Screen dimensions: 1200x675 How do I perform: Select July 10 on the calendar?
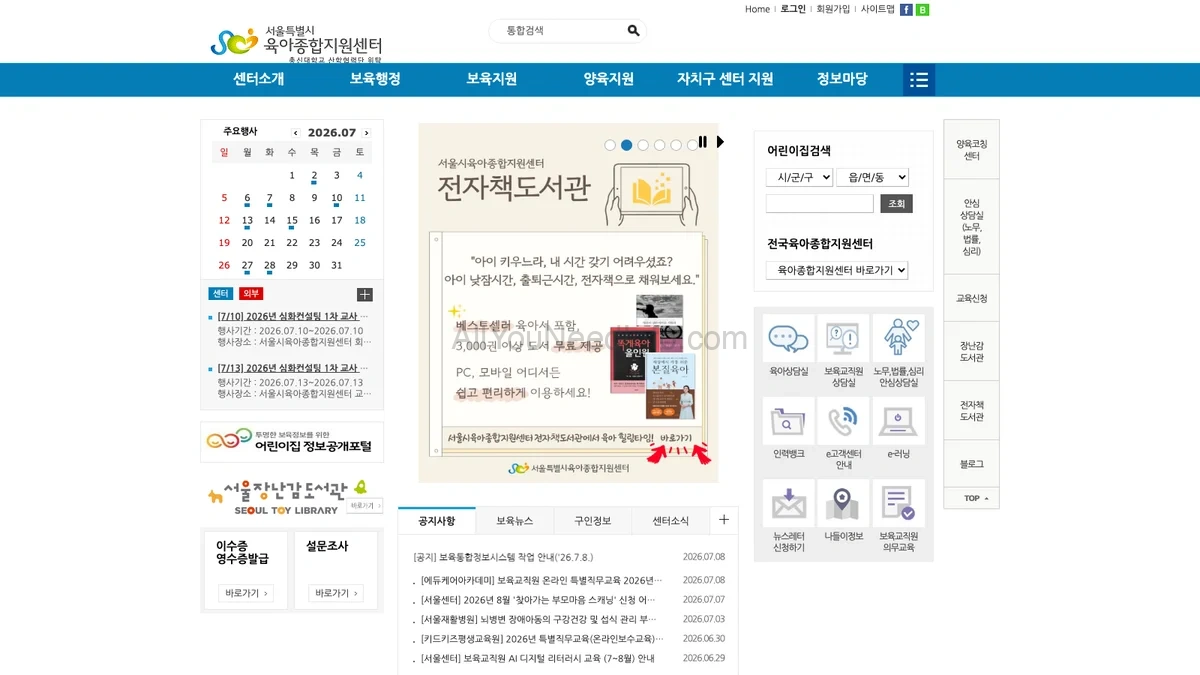pos(337,198)
